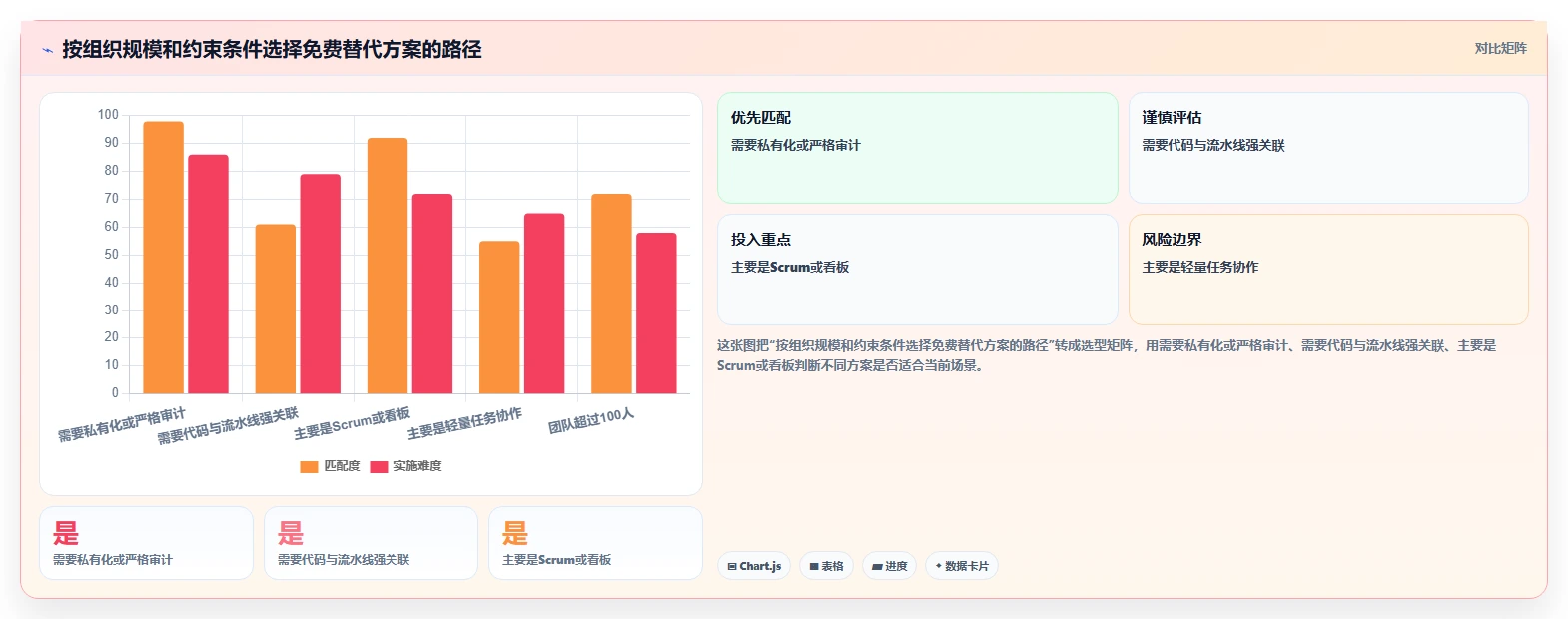Click 需要私有化或严格审计 text in 优先匹配 card
1568x619 pixels.
click(x=795, y=145)
